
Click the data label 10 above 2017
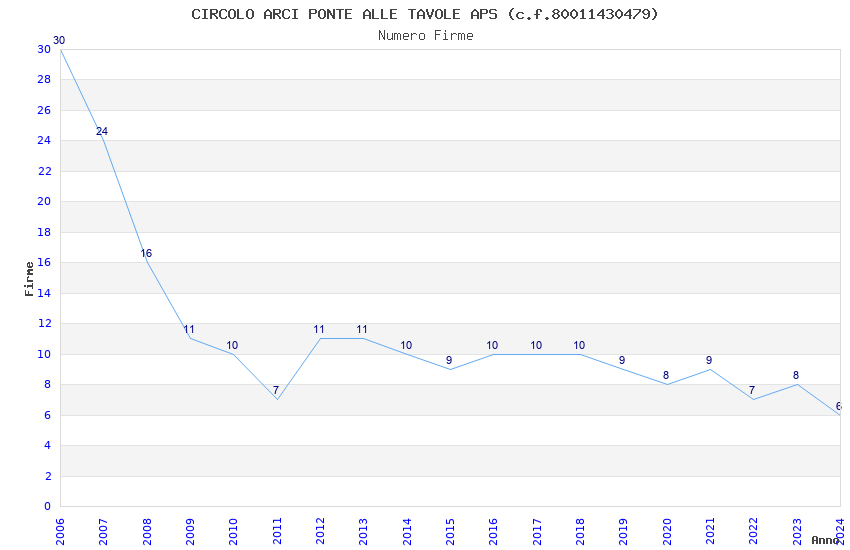[x=536, y=345]
